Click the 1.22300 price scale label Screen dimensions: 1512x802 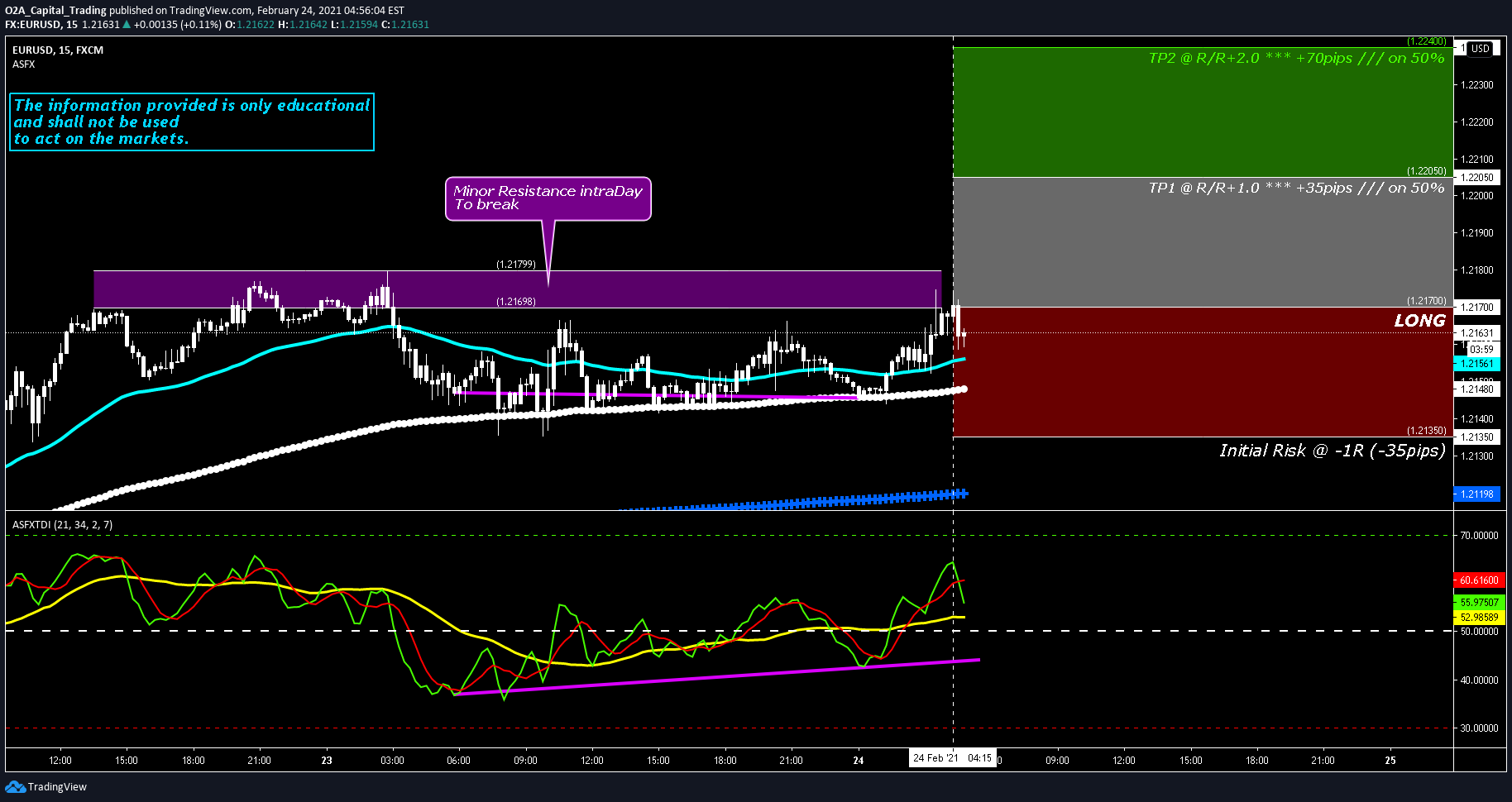(1477, 85)
